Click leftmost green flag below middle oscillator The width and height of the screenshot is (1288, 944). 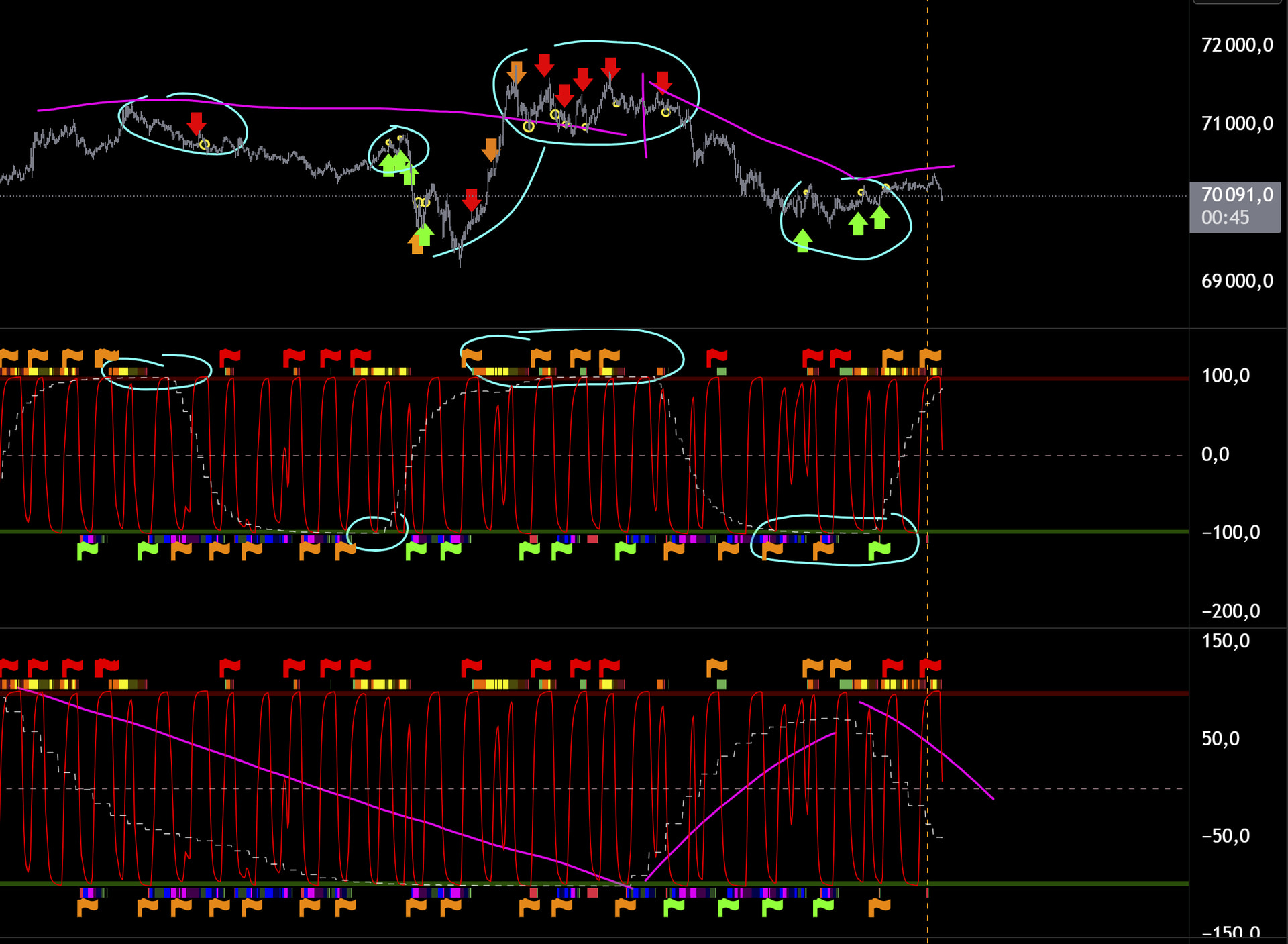click(x=87, y=552)
